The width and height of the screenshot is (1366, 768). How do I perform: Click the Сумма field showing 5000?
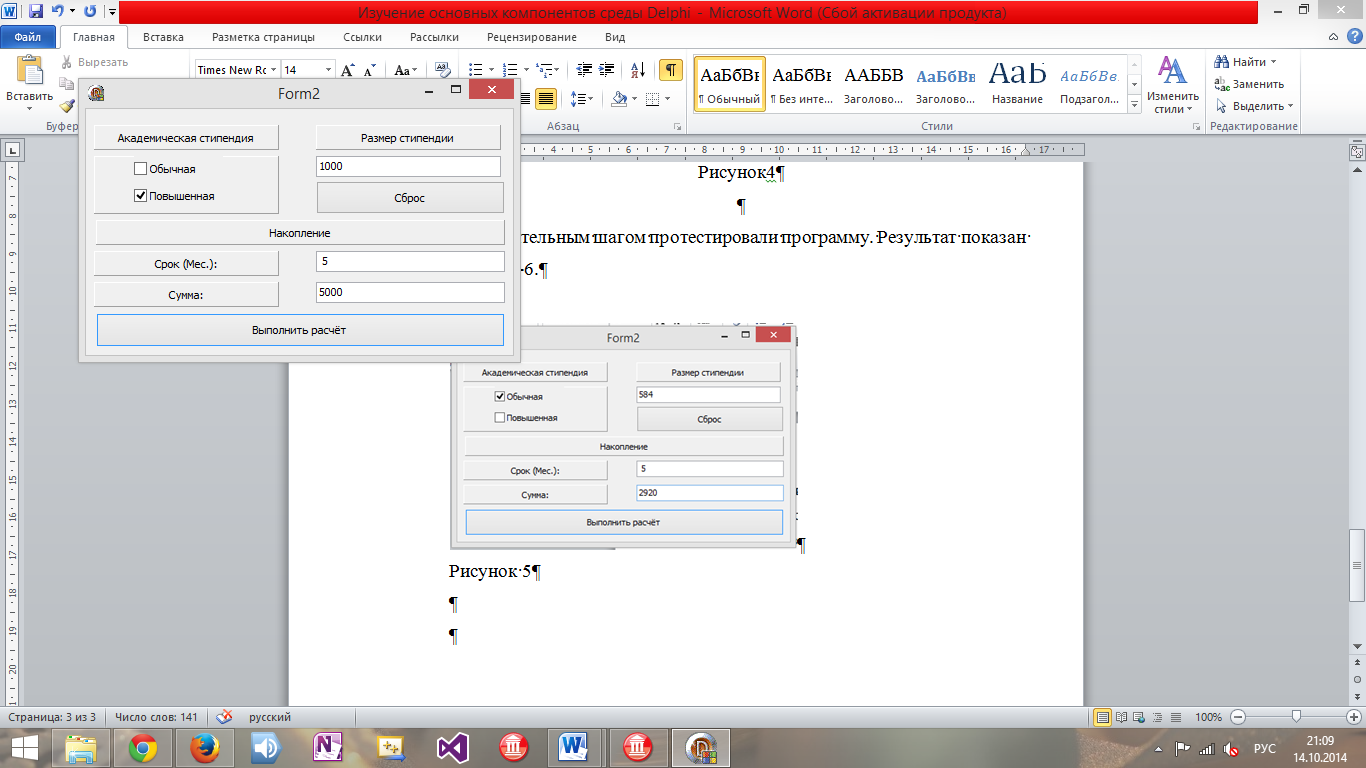click(410, 292)
